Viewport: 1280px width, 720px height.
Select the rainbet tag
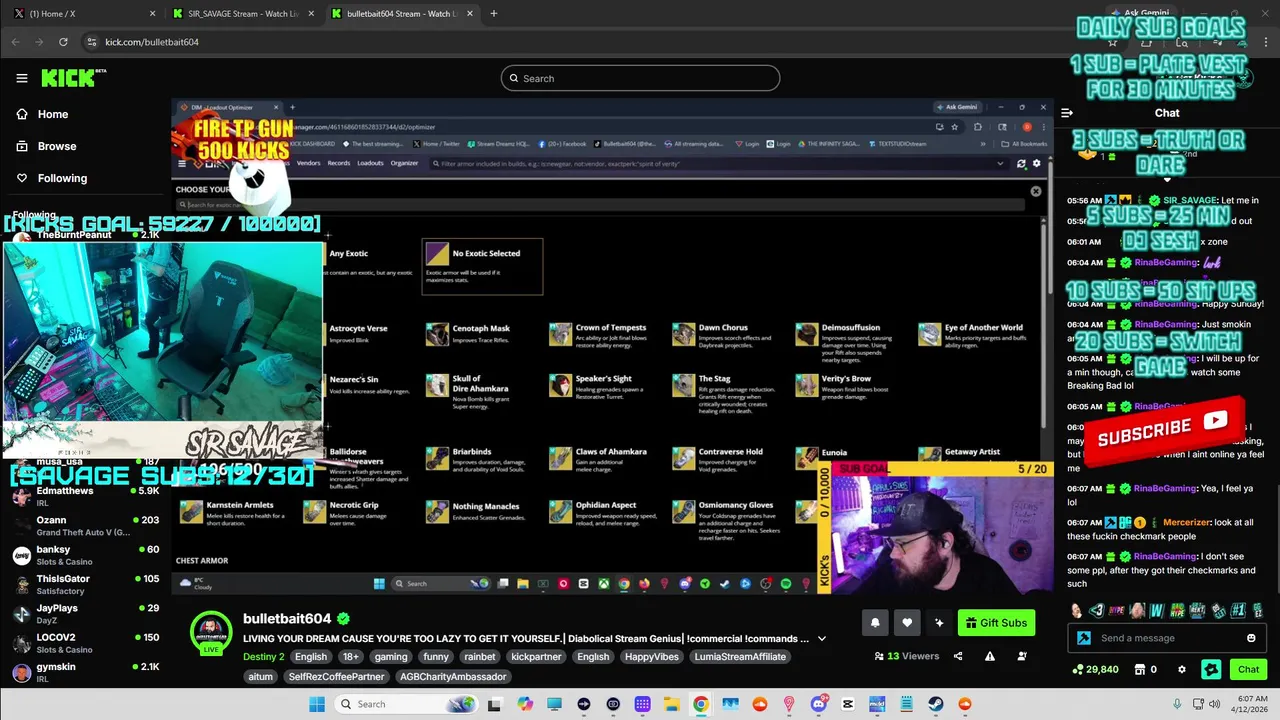[480, 657]
